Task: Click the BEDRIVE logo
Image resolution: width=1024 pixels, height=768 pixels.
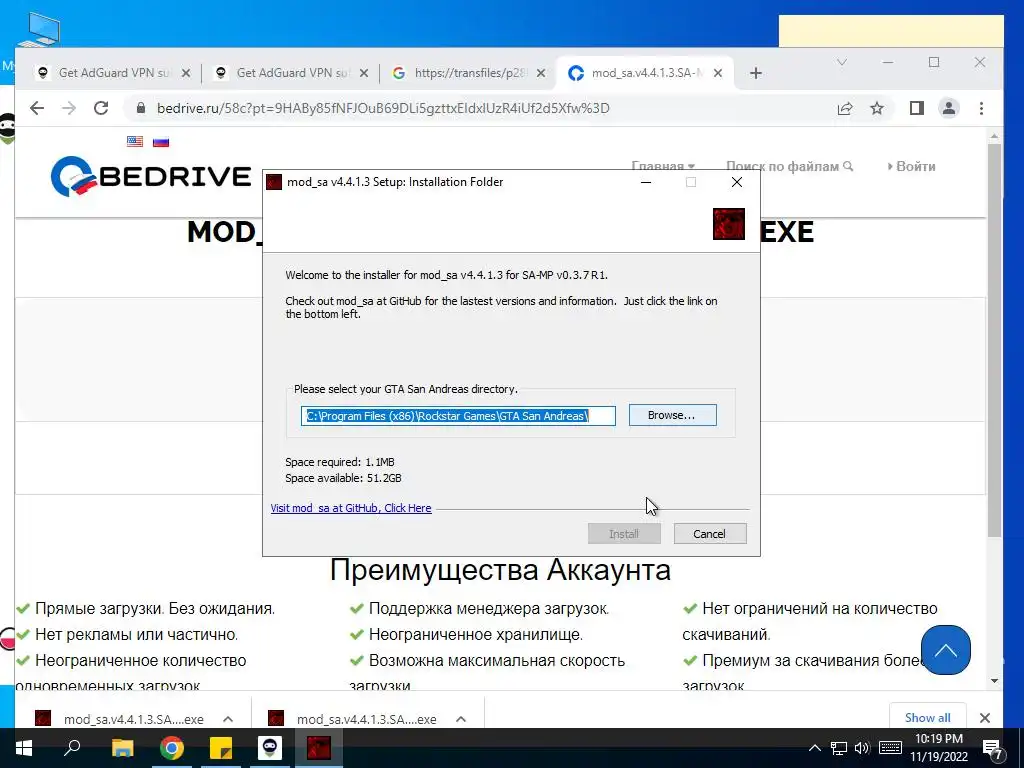Action: point(151,176)
